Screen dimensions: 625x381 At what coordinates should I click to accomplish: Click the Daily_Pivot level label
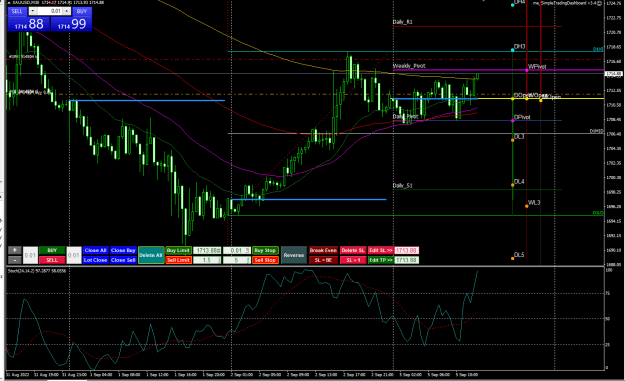405,116
